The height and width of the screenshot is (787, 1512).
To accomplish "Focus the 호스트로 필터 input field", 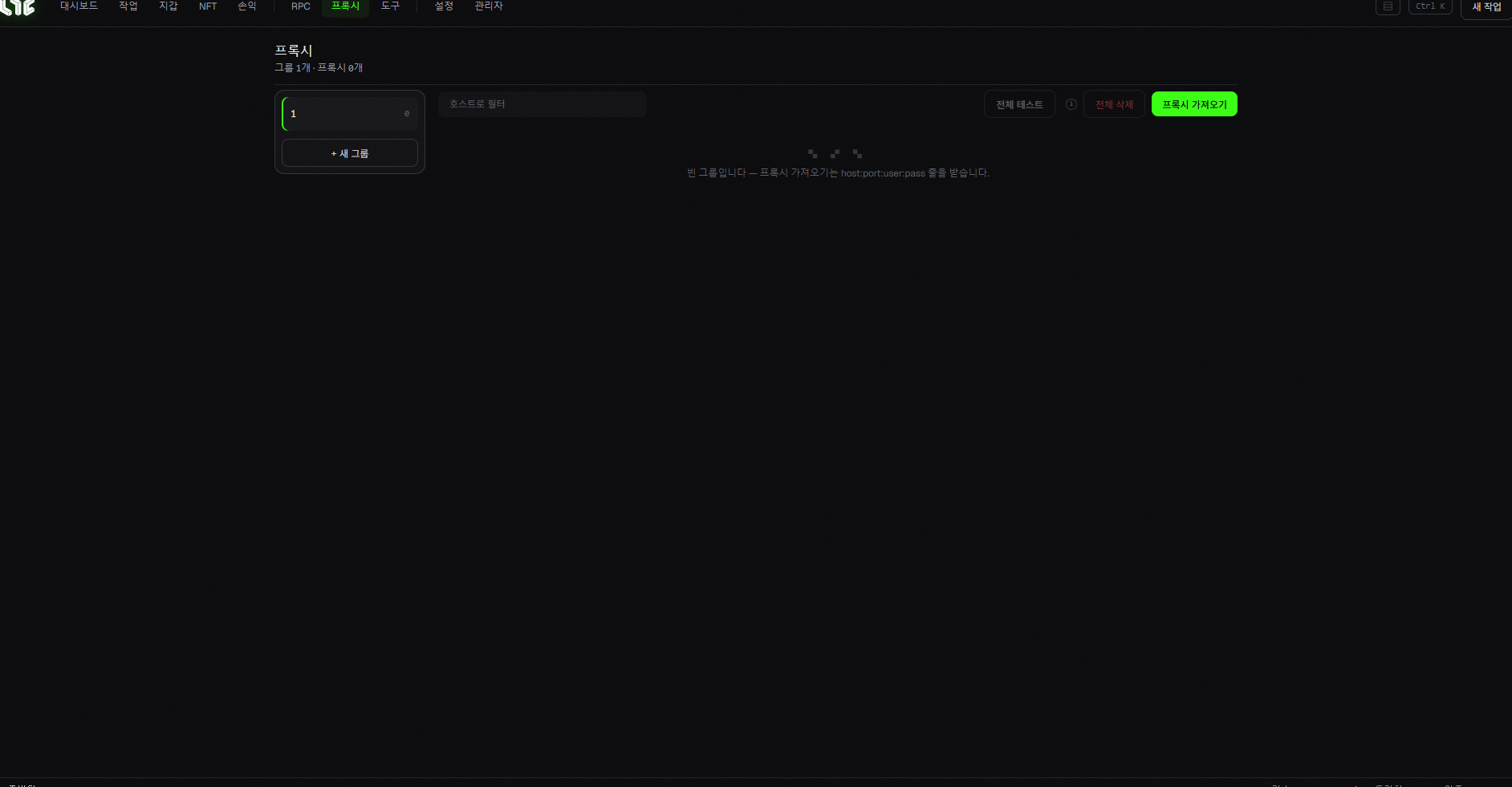I will 543,104.
